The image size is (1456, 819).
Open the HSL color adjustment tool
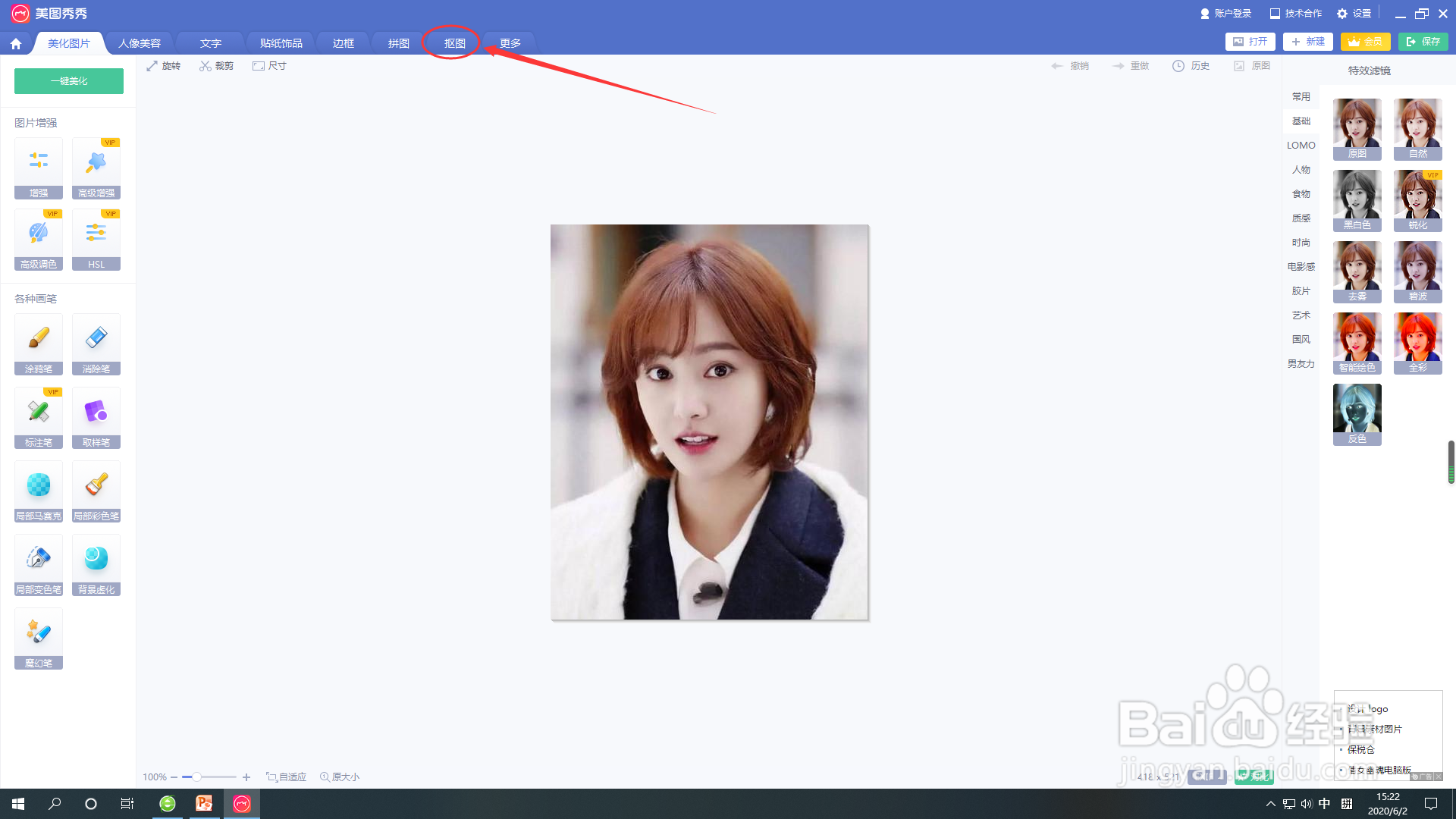pyautogui.click(x=96, y=239)
